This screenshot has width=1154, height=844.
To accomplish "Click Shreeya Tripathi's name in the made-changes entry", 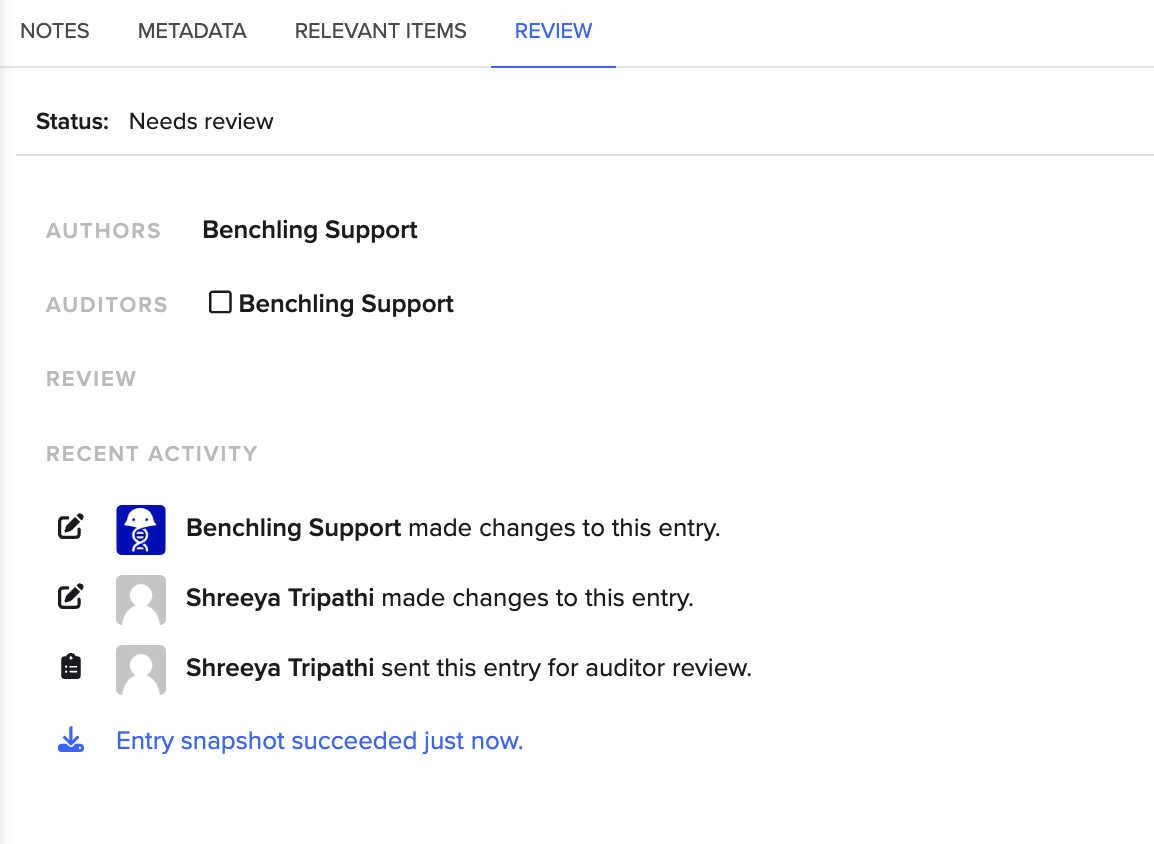I will click(x=280, y=598).
